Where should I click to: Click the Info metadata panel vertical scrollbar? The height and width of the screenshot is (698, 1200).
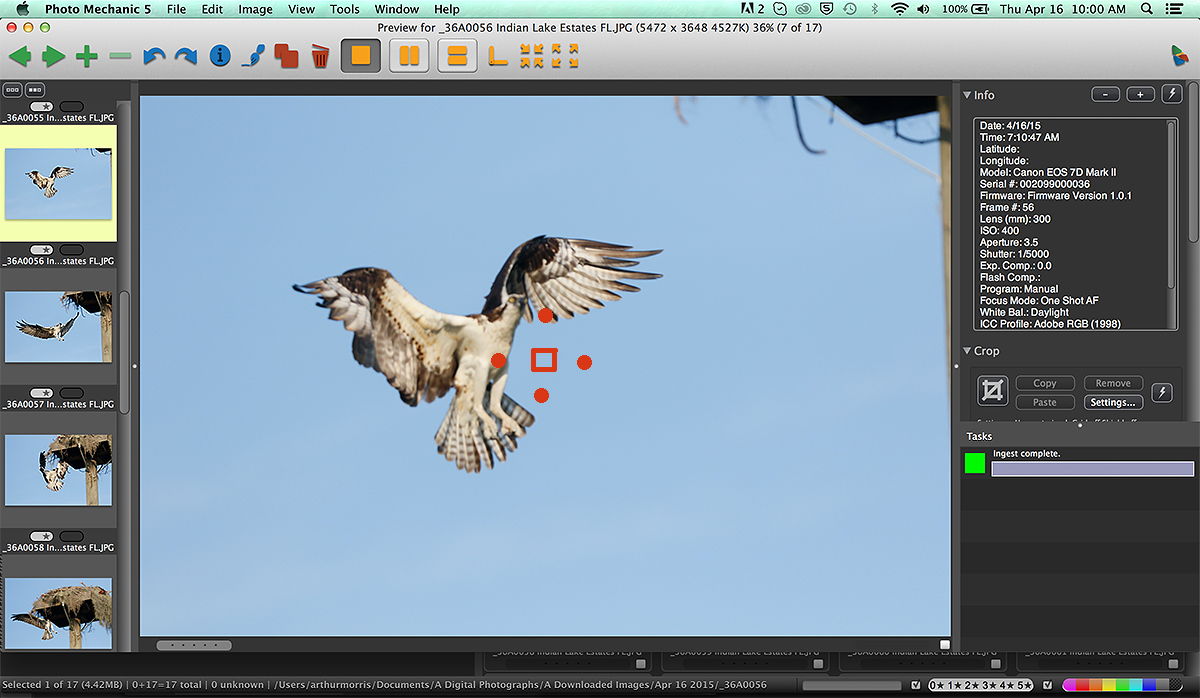coord(1172,205)
